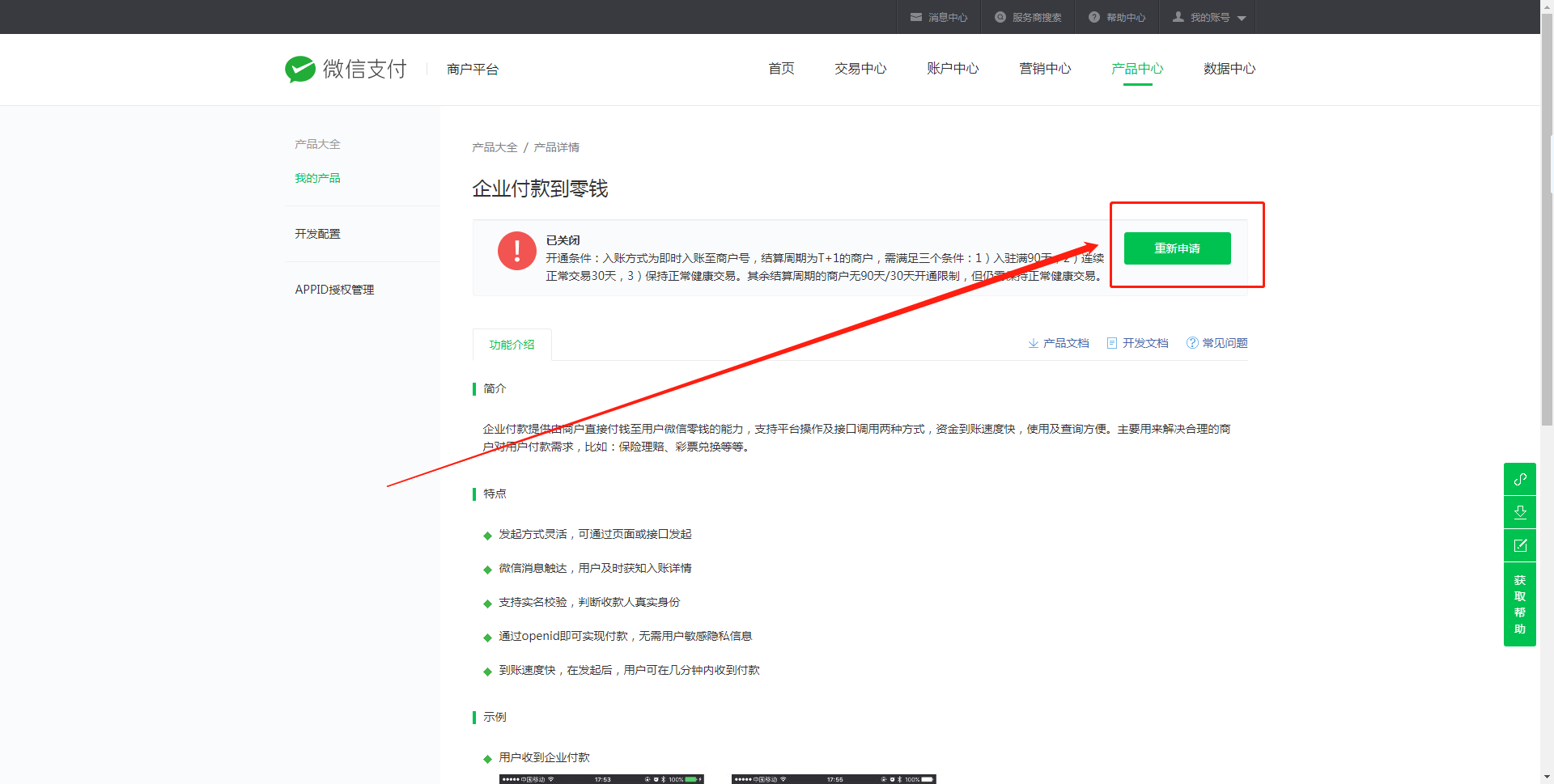1554x784 pixels.
Task: Click the scrollbar down arrow
Action: pos(1547,778)
